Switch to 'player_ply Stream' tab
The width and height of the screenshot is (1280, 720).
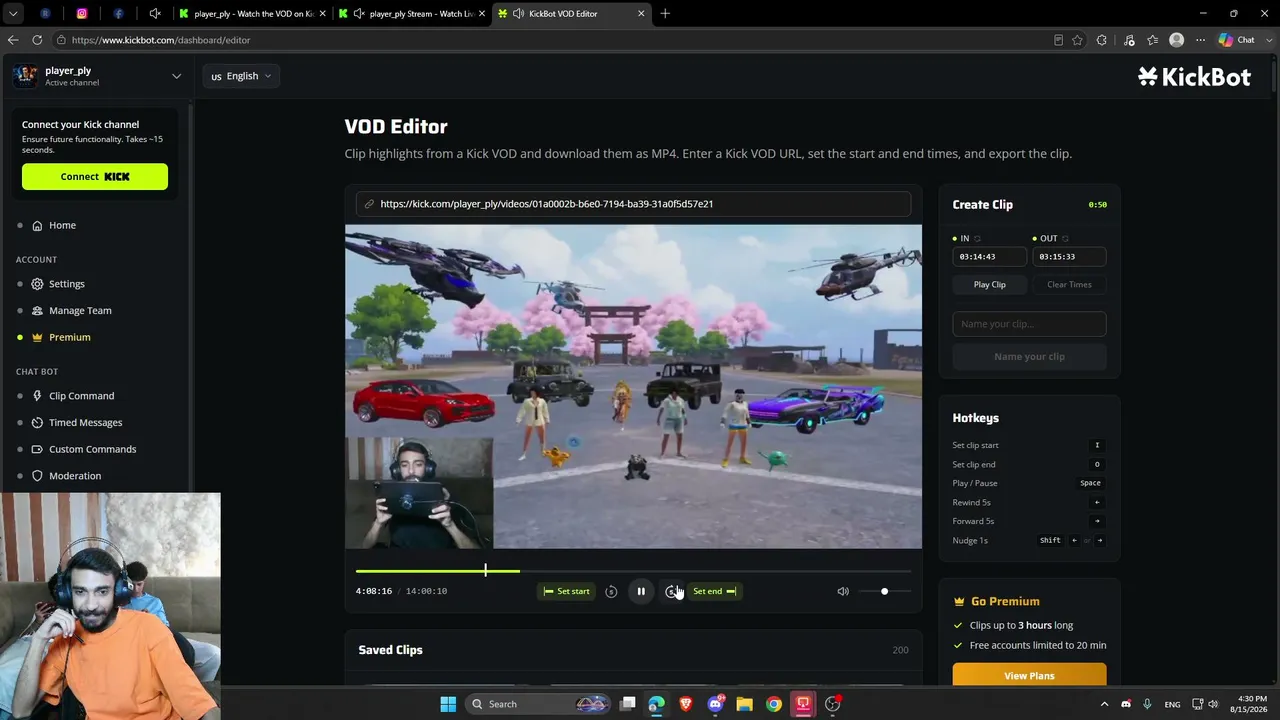(412, 14)
